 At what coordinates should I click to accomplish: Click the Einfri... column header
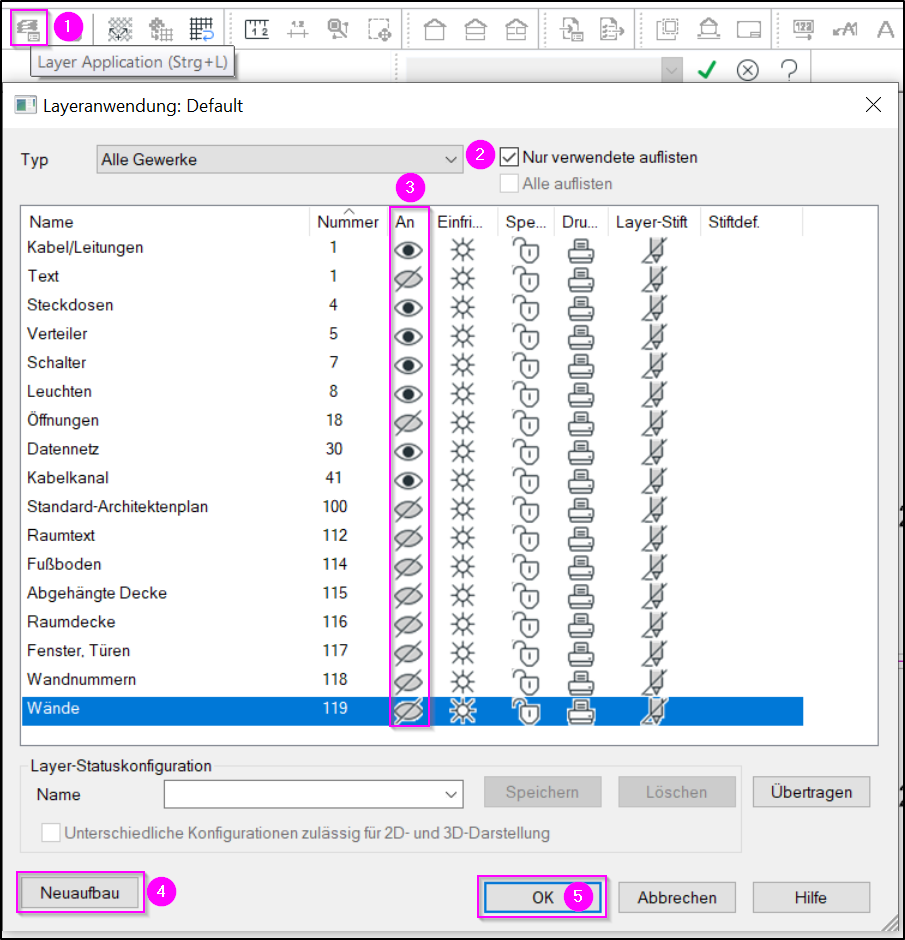click(x=463, y=222)
